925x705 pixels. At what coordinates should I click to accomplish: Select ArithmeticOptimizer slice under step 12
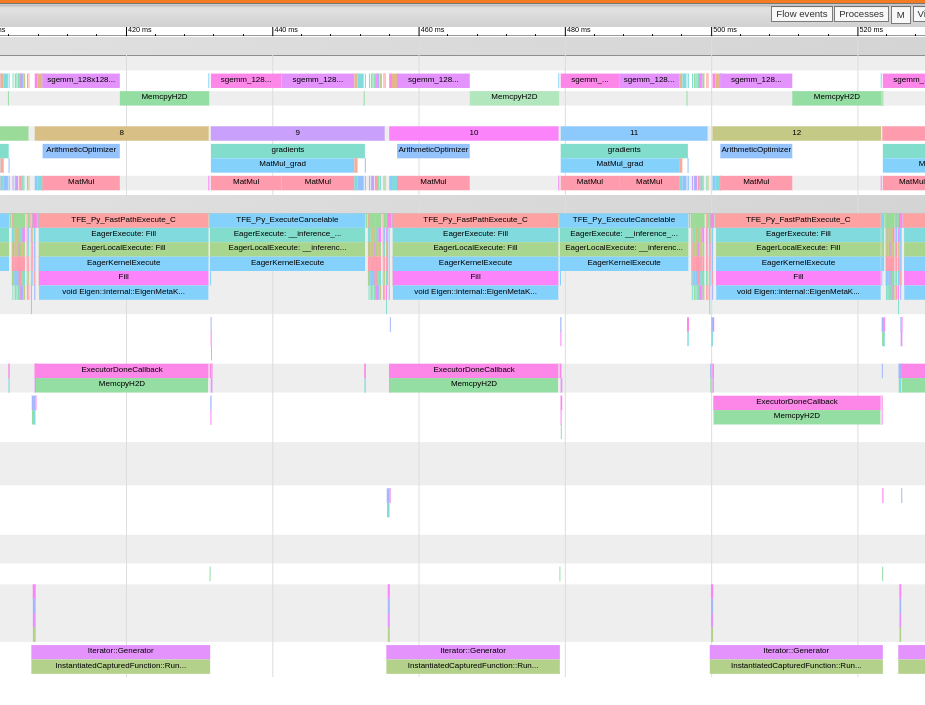coord(756,150)
